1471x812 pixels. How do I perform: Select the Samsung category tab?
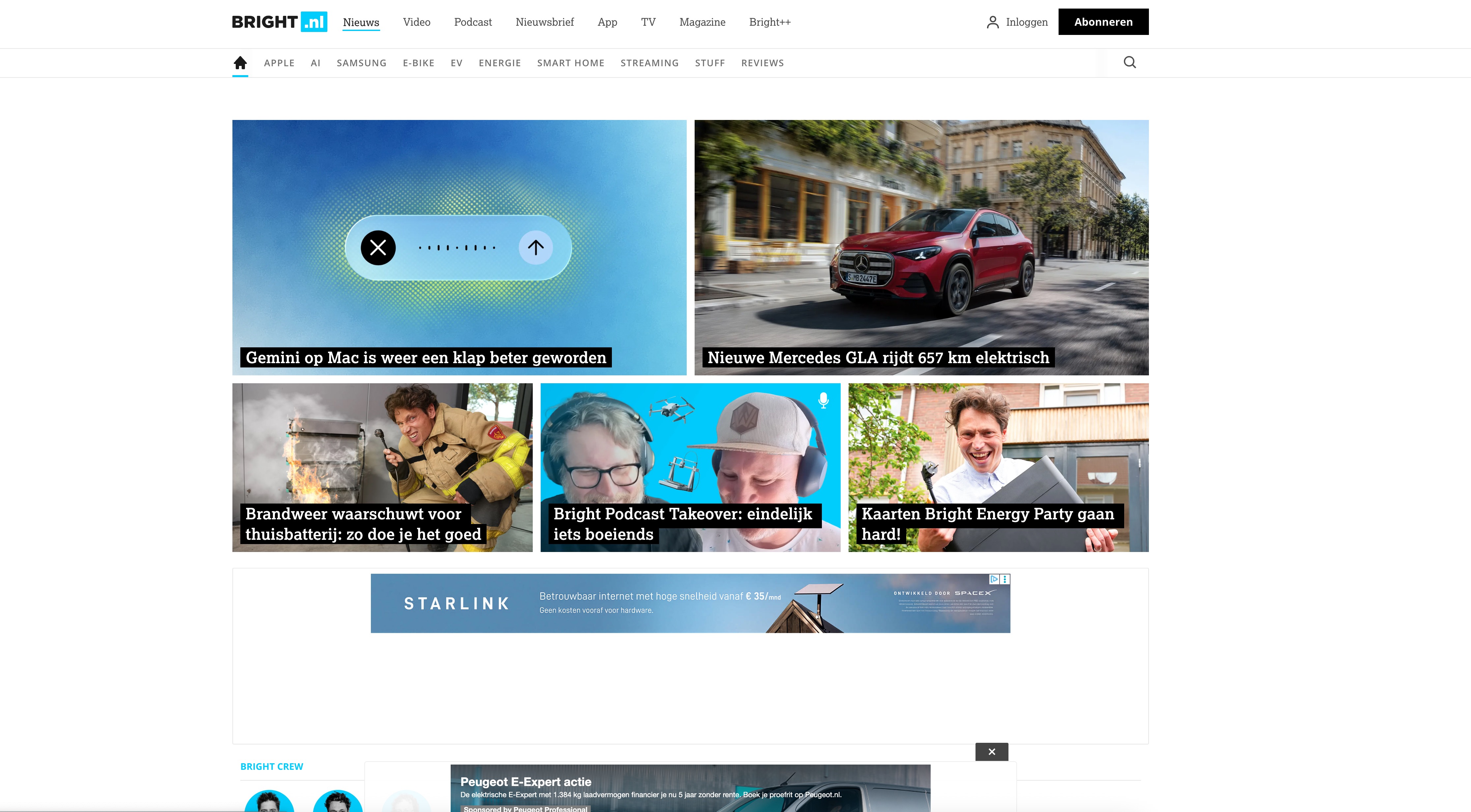[x=361, y=63]
